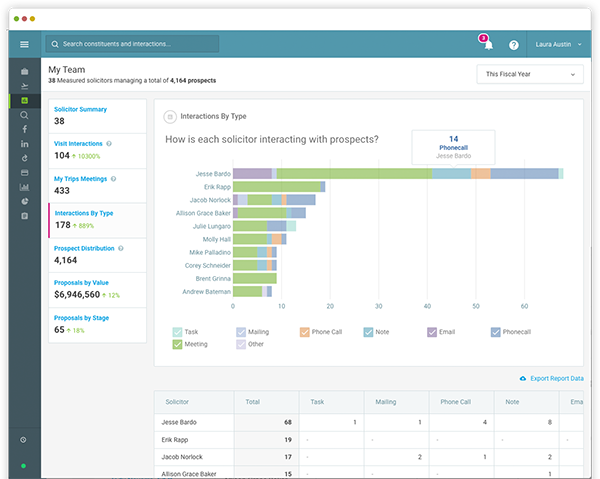Click the help question mark icon

pos(514,45)
